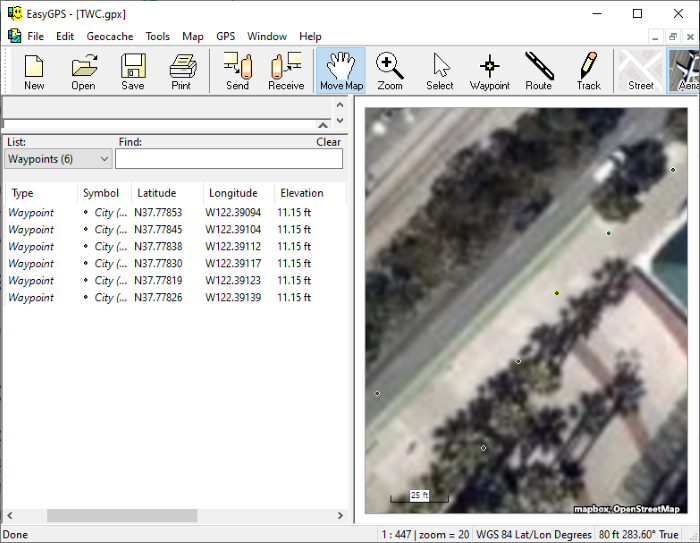Click the longitude cell W122.39139
This screenshot has height=543, width=700.
point(233,297)
